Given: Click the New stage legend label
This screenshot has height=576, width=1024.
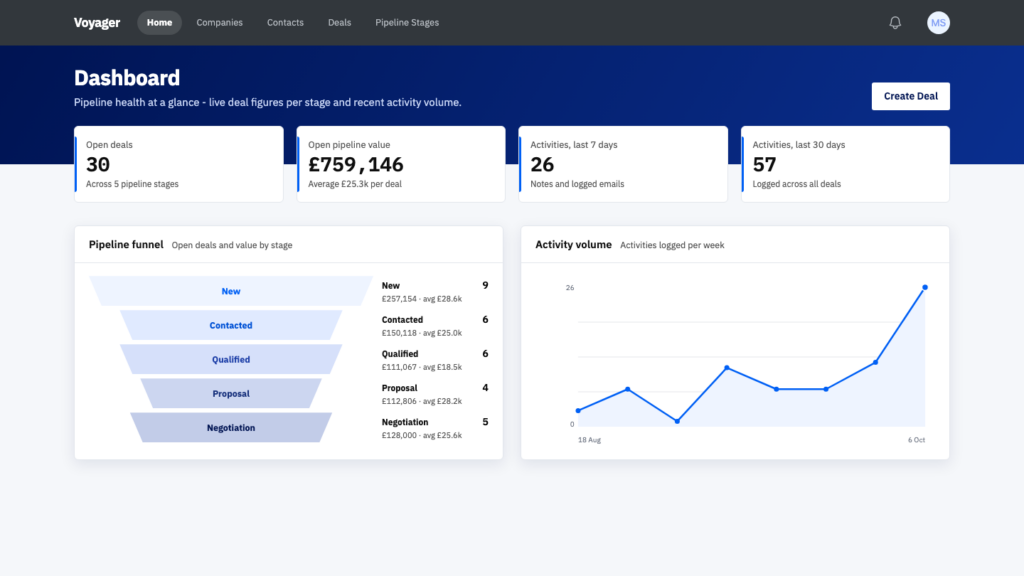Looking at the screenshot, I should 391,285.
